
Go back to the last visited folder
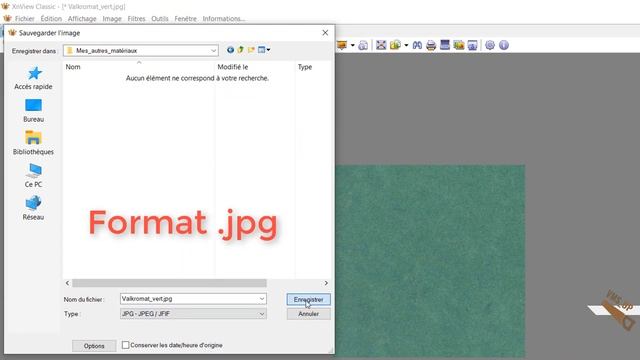click(230, 50)
